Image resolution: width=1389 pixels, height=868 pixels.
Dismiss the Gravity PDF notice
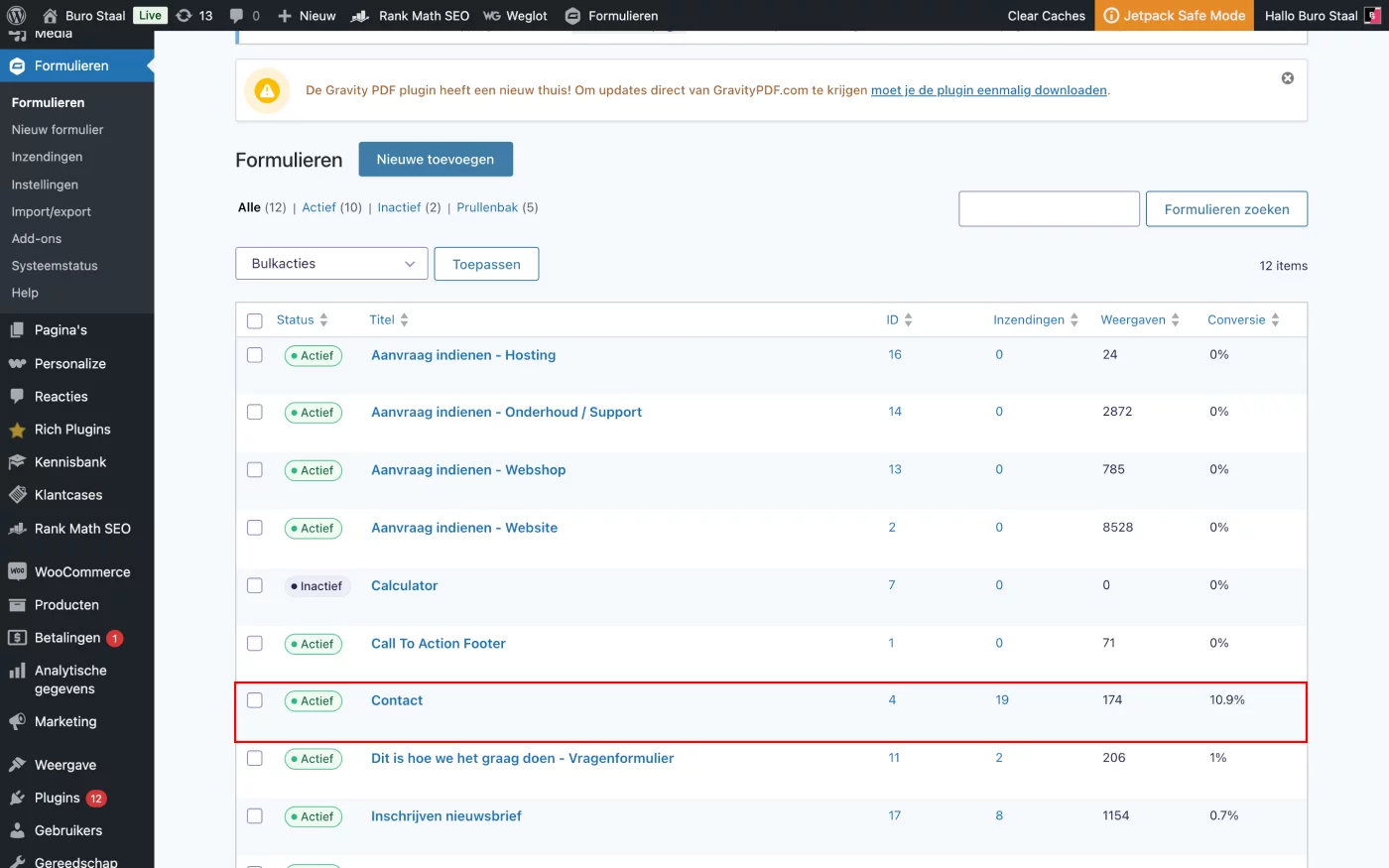1287,78
